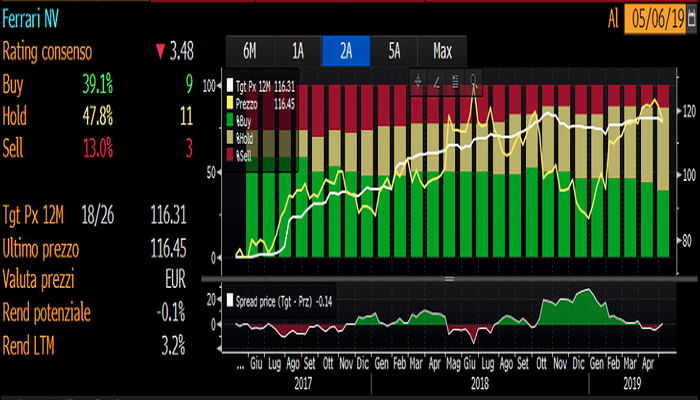
Task: Click the Buy row label
Action: tap(13, 85)
